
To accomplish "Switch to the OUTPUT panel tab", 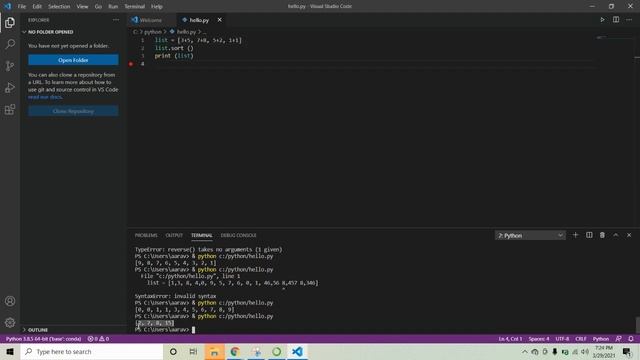I will tap(174, 236).
